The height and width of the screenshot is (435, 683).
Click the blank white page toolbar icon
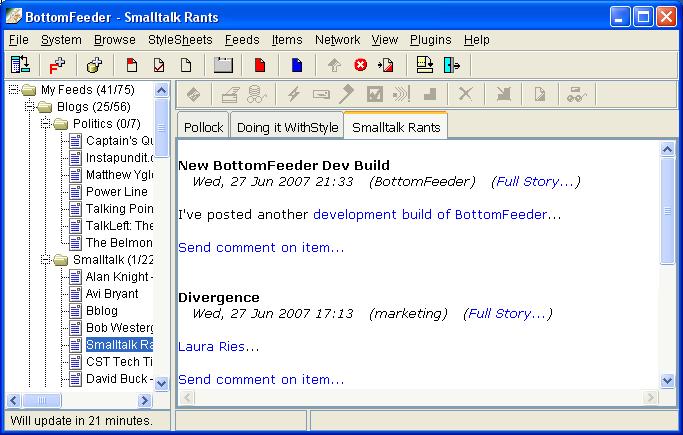186,65
